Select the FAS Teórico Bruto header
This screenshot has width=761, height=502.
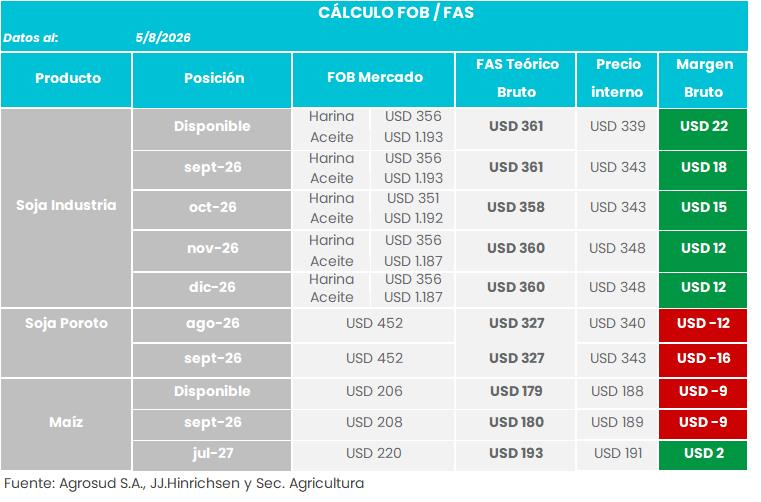click(x=516, y=80)
